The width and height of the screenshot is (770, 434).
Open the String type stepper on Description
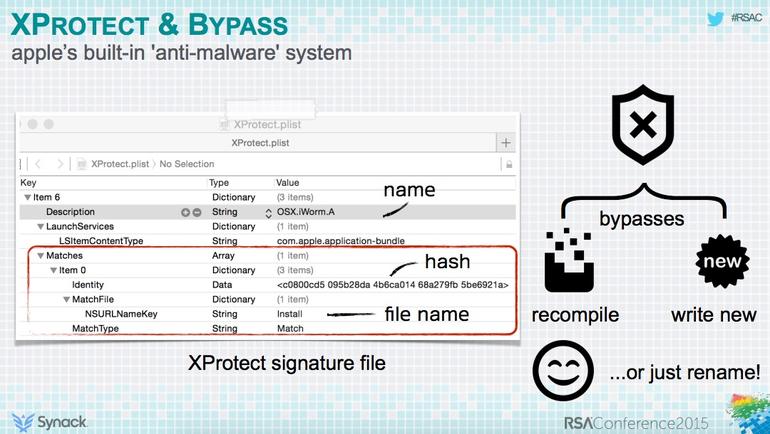click(268, 213)
